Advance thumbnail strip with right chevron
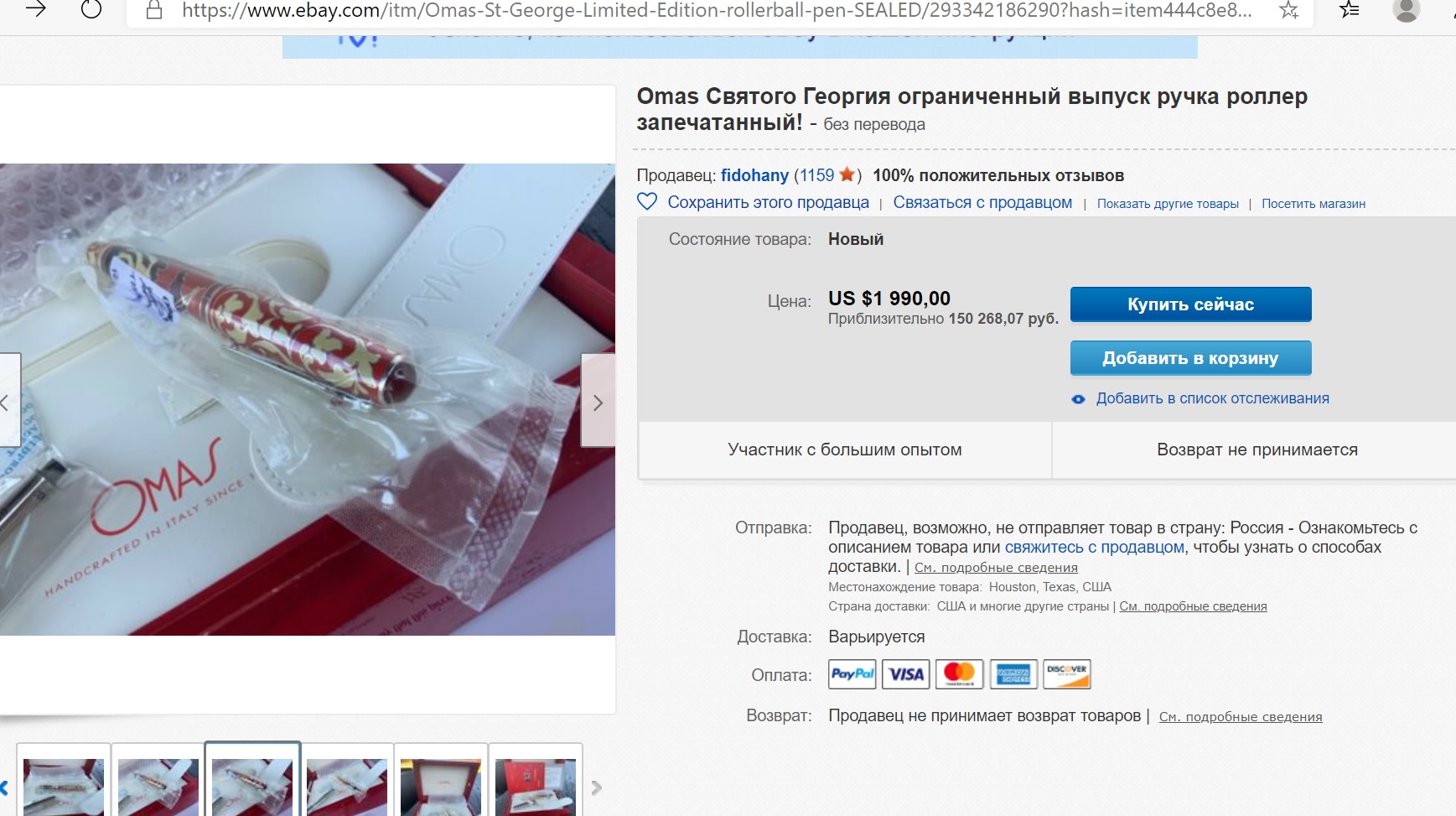Viewport: 1456px width, 816px height. tap(597, 787)
